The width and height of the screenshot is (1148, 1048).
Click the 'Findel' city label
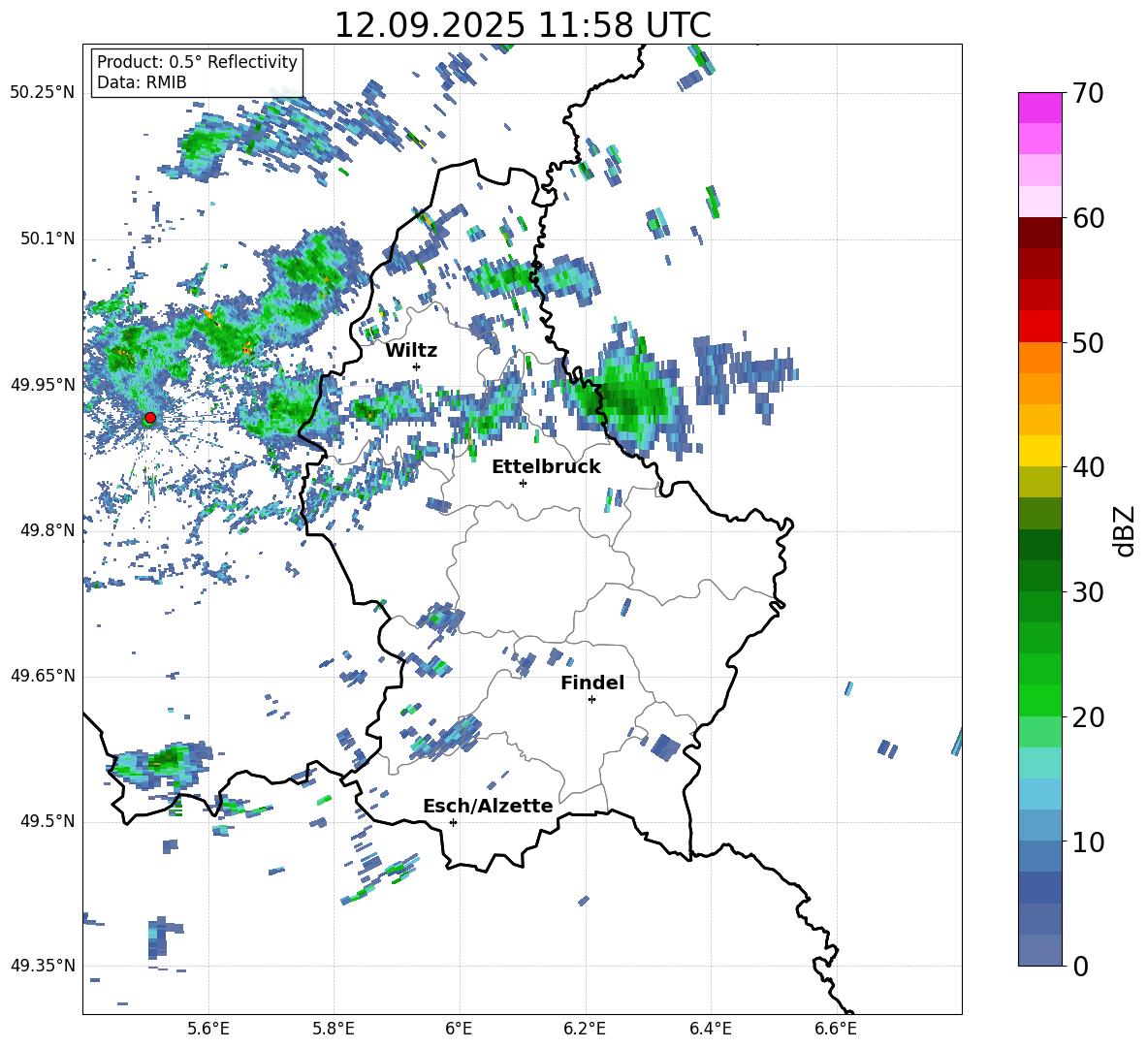pyautogui.click(x=592, y=683)
